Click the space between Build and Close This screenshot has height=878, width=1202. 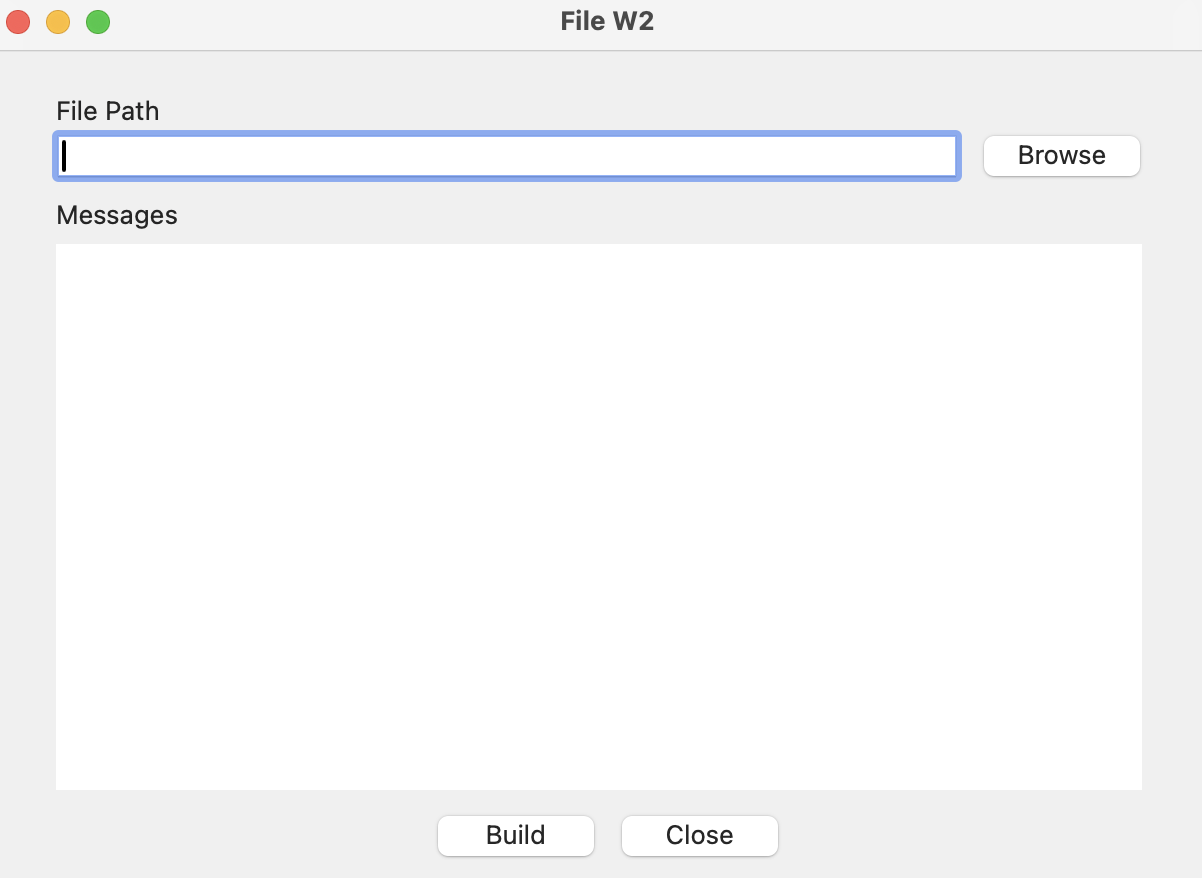(x=608, y=835)
